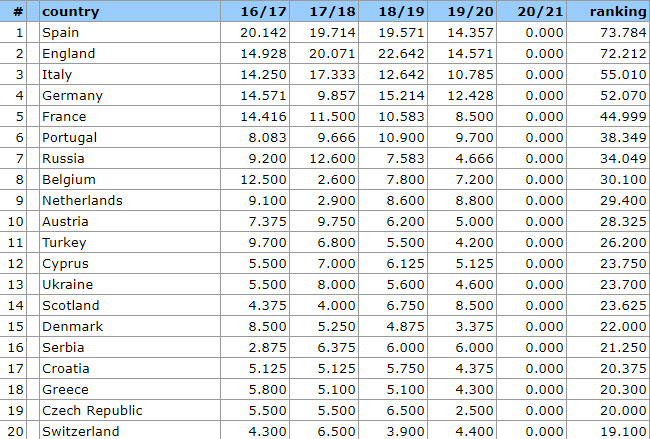Click the Netherlands country name
650x439 pixels.
[82, 200]
